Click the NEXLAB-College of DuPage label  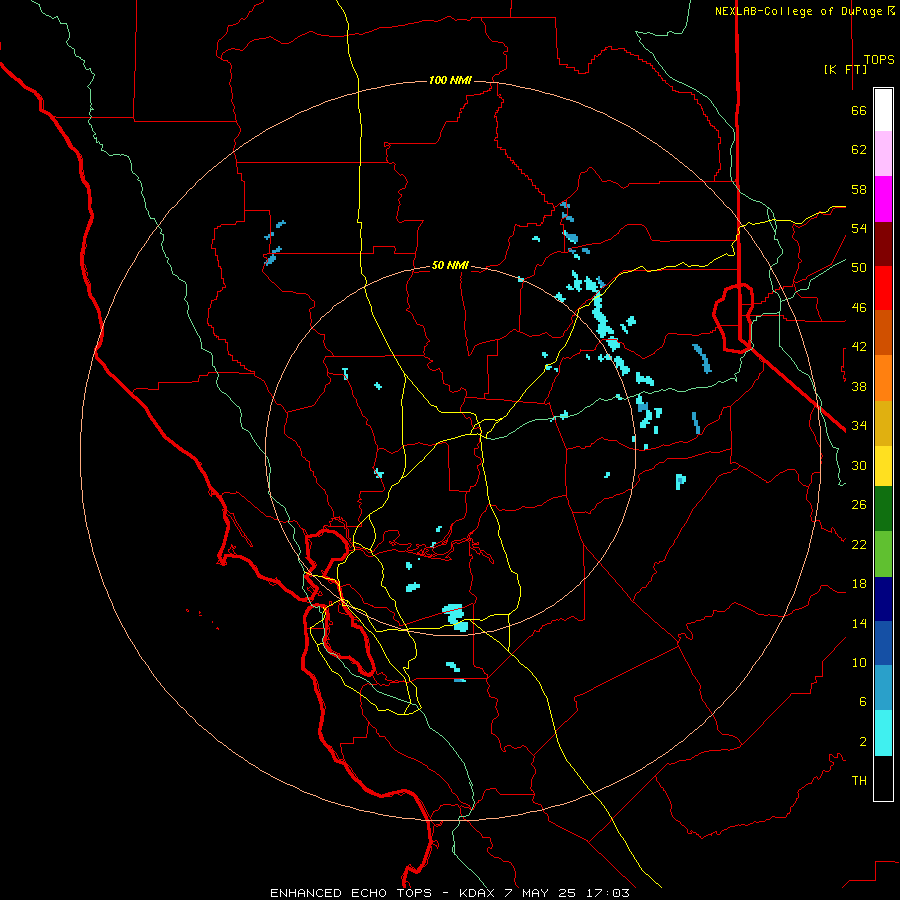click(x=804, y=11)
